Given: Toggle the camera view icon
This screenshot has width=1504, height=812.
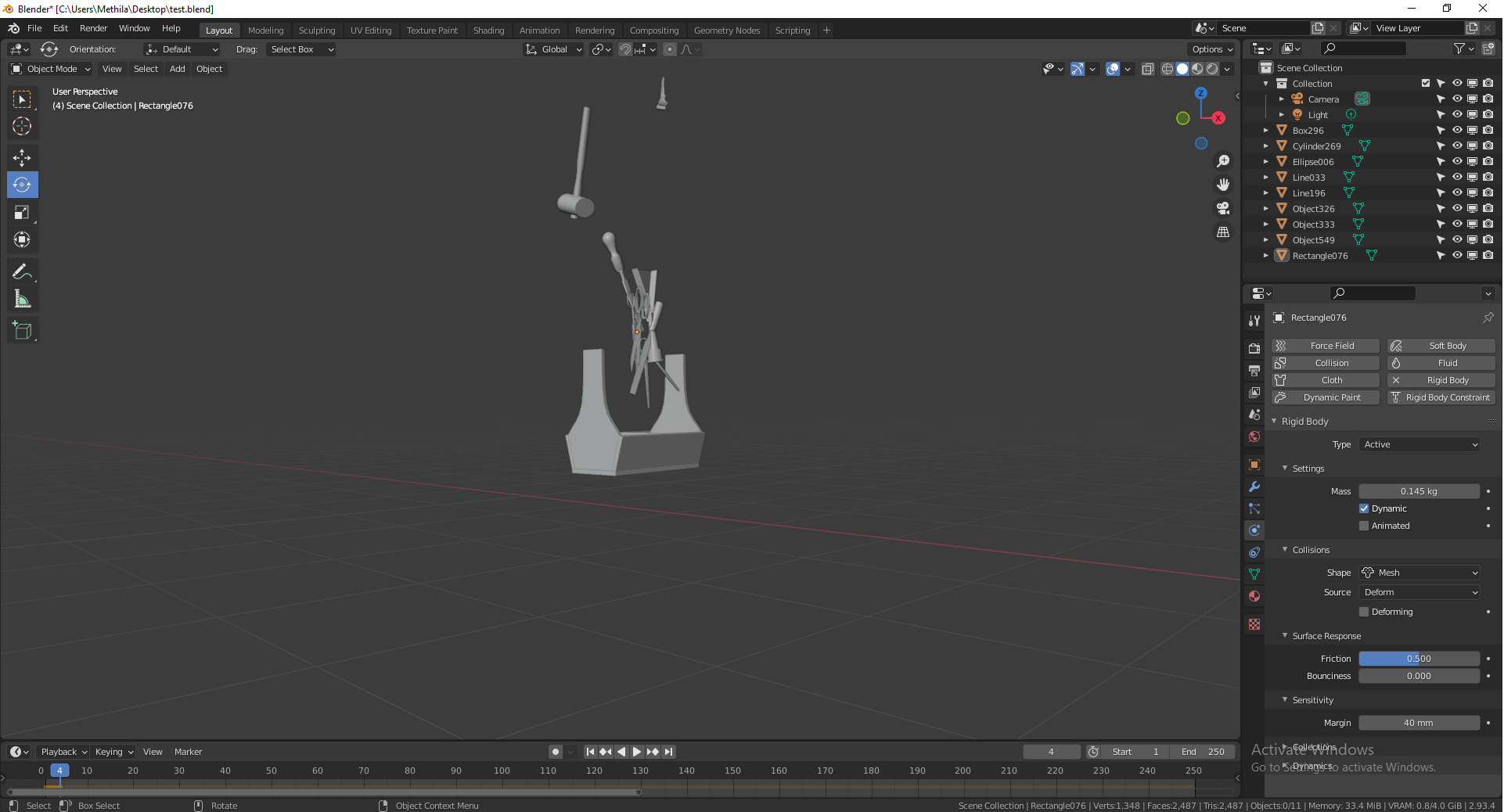Looking at the screenshot, I should pyautogui.click(x=1222, y=208).
